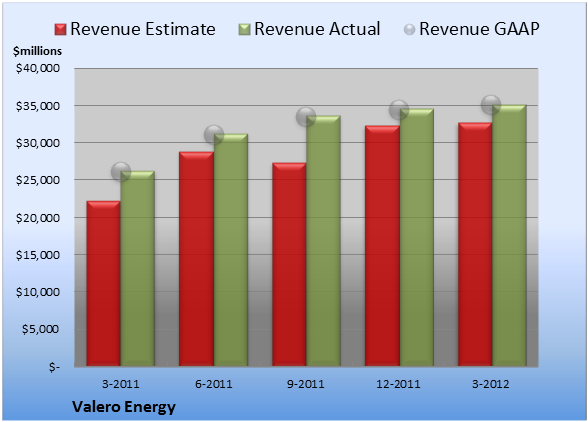The image size is (588, 422).
Task: Click the red estimate bar for 12-2011
Action: pyautogui.click(x=382, y=246)
